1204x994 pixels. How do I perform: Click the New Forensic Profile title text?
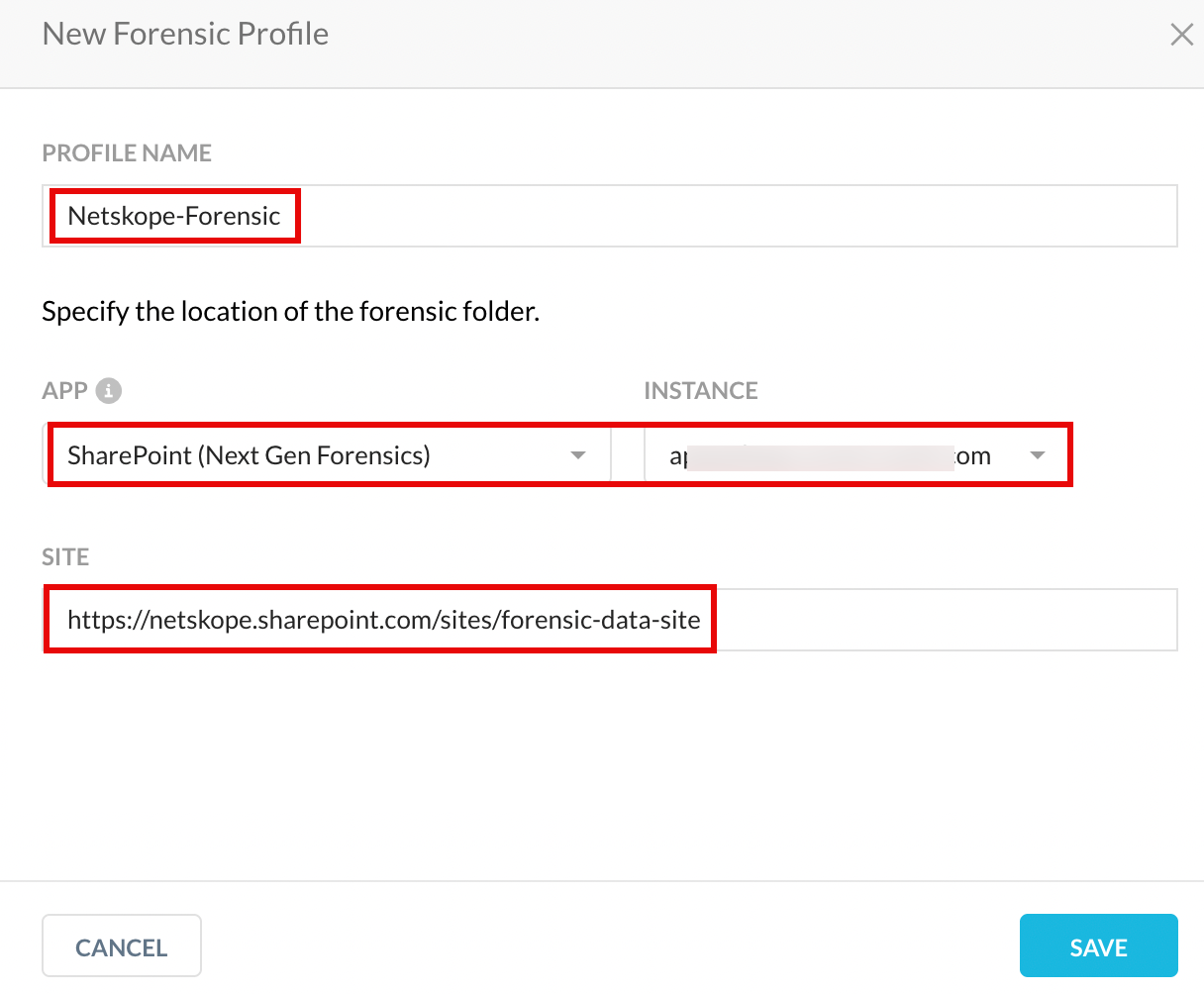tap(185, 34)
